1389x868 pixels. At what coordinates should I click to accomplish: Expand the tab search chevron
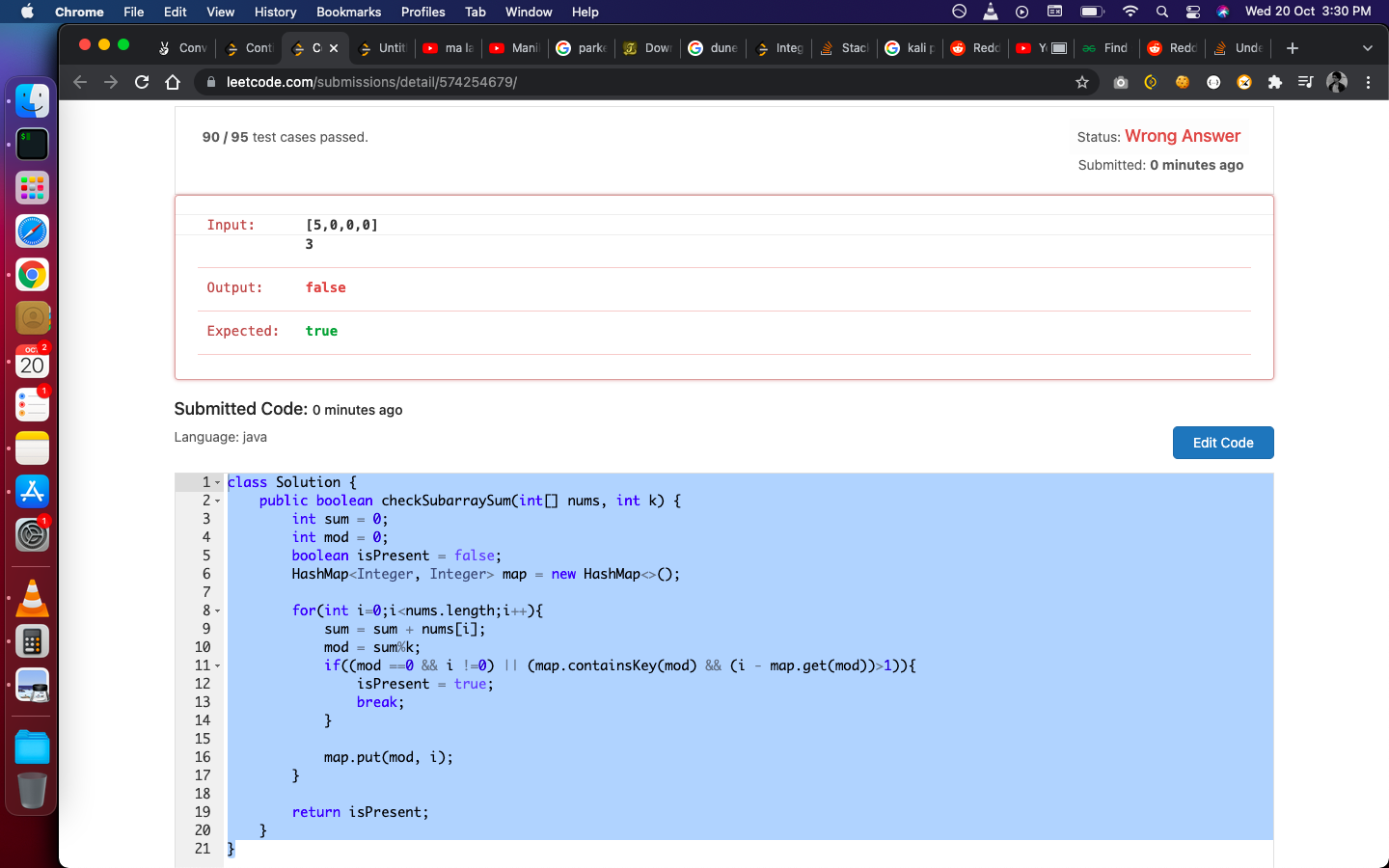click(1367, 48)
